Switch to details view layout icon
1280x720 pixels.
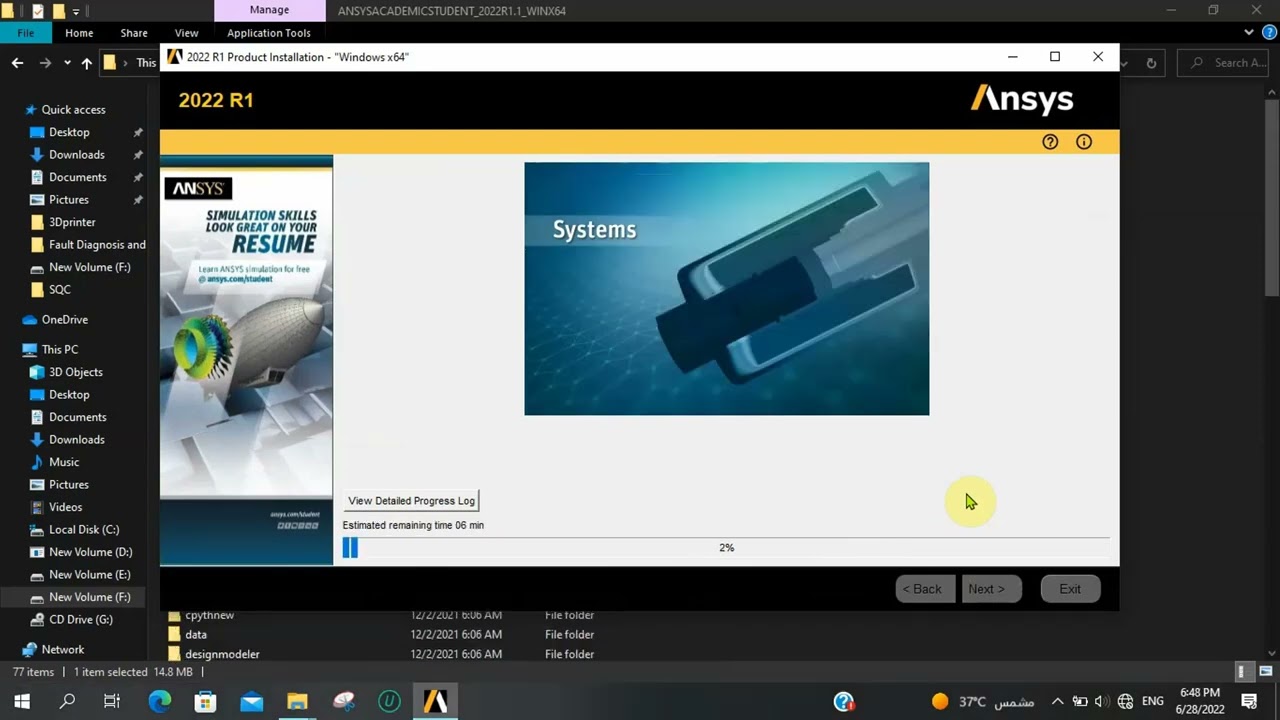click(1243, 672)
